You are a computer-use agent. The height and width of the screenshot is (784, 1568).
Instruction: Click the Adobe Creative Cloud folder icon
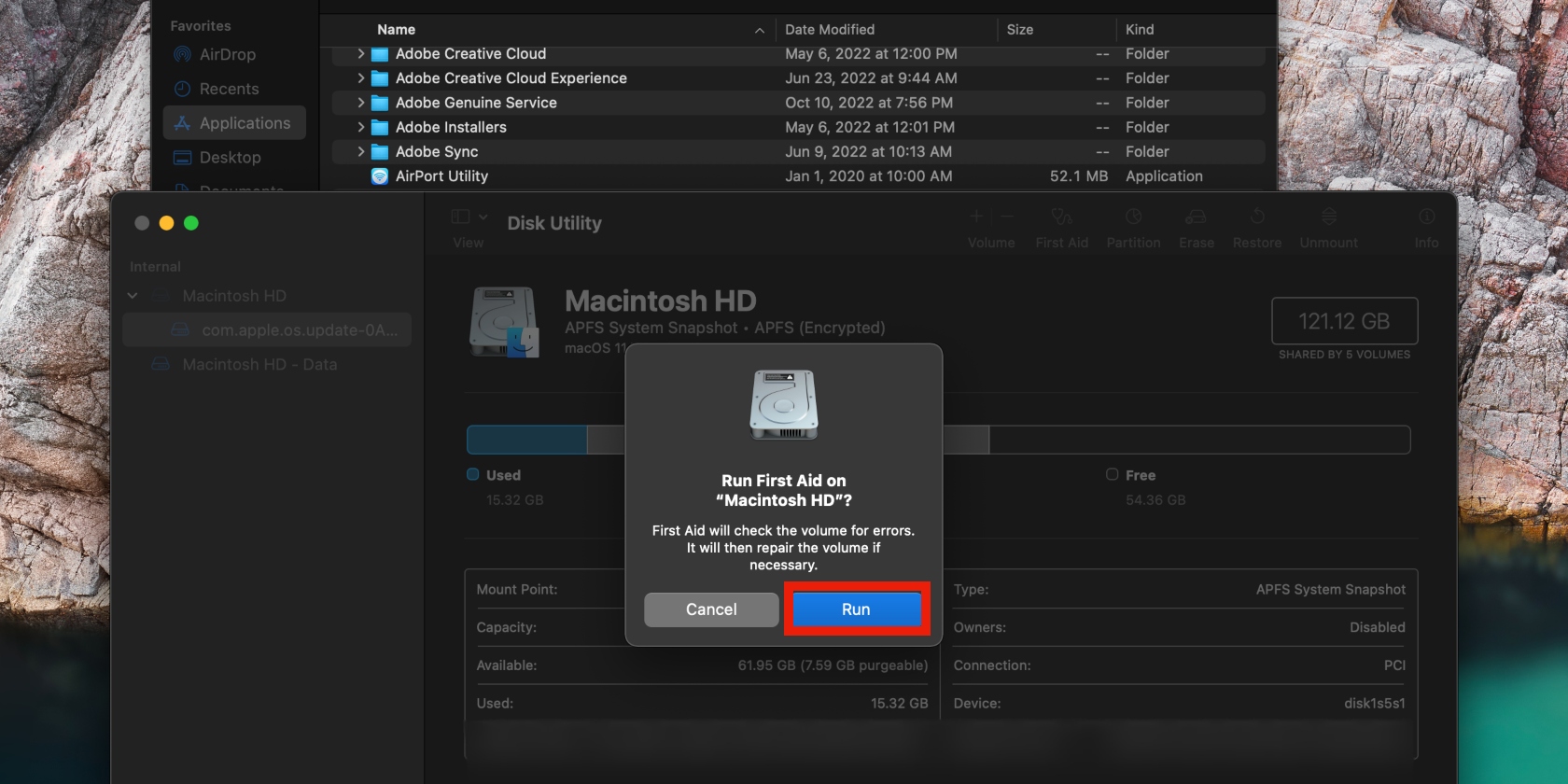click(380, 54)
